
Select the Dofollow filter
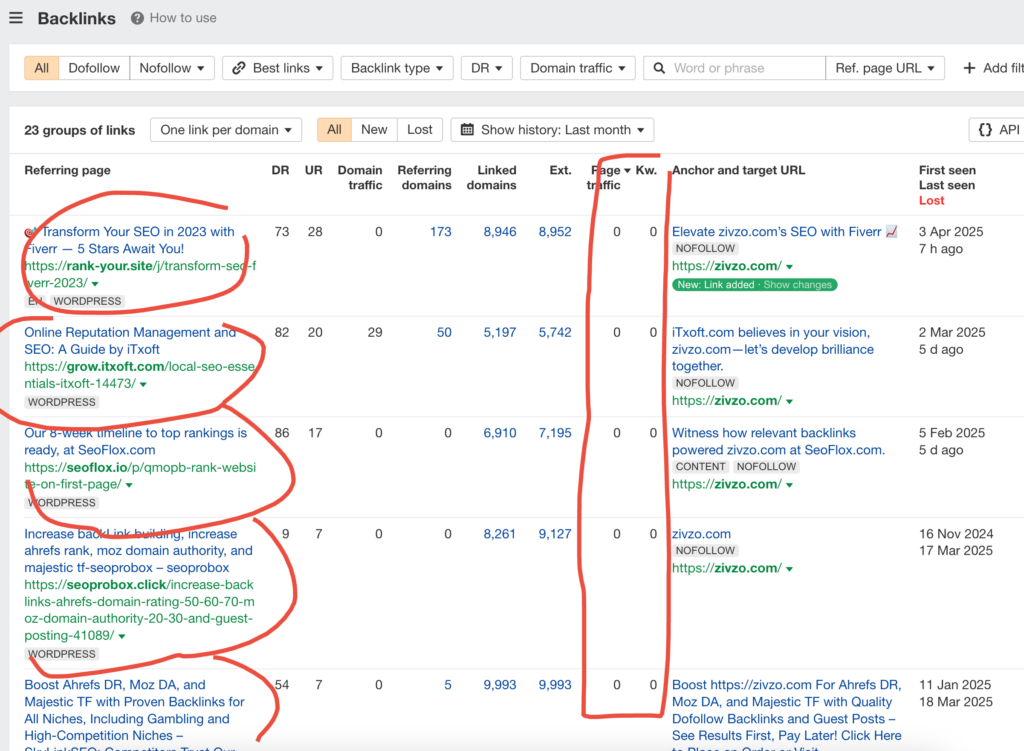coord(94,68)
